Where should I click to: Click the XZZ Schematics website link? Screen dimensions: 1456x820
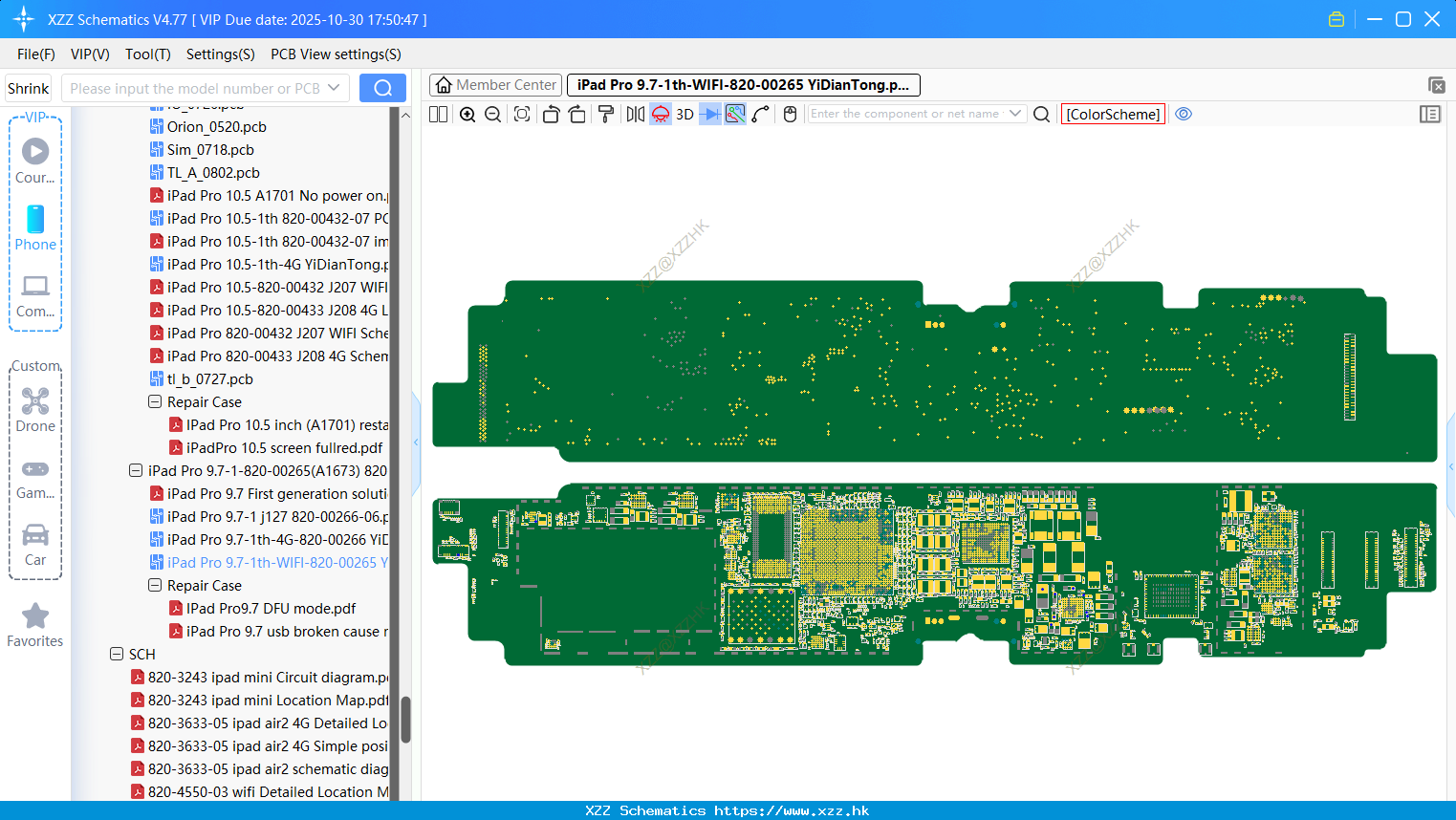792,810
